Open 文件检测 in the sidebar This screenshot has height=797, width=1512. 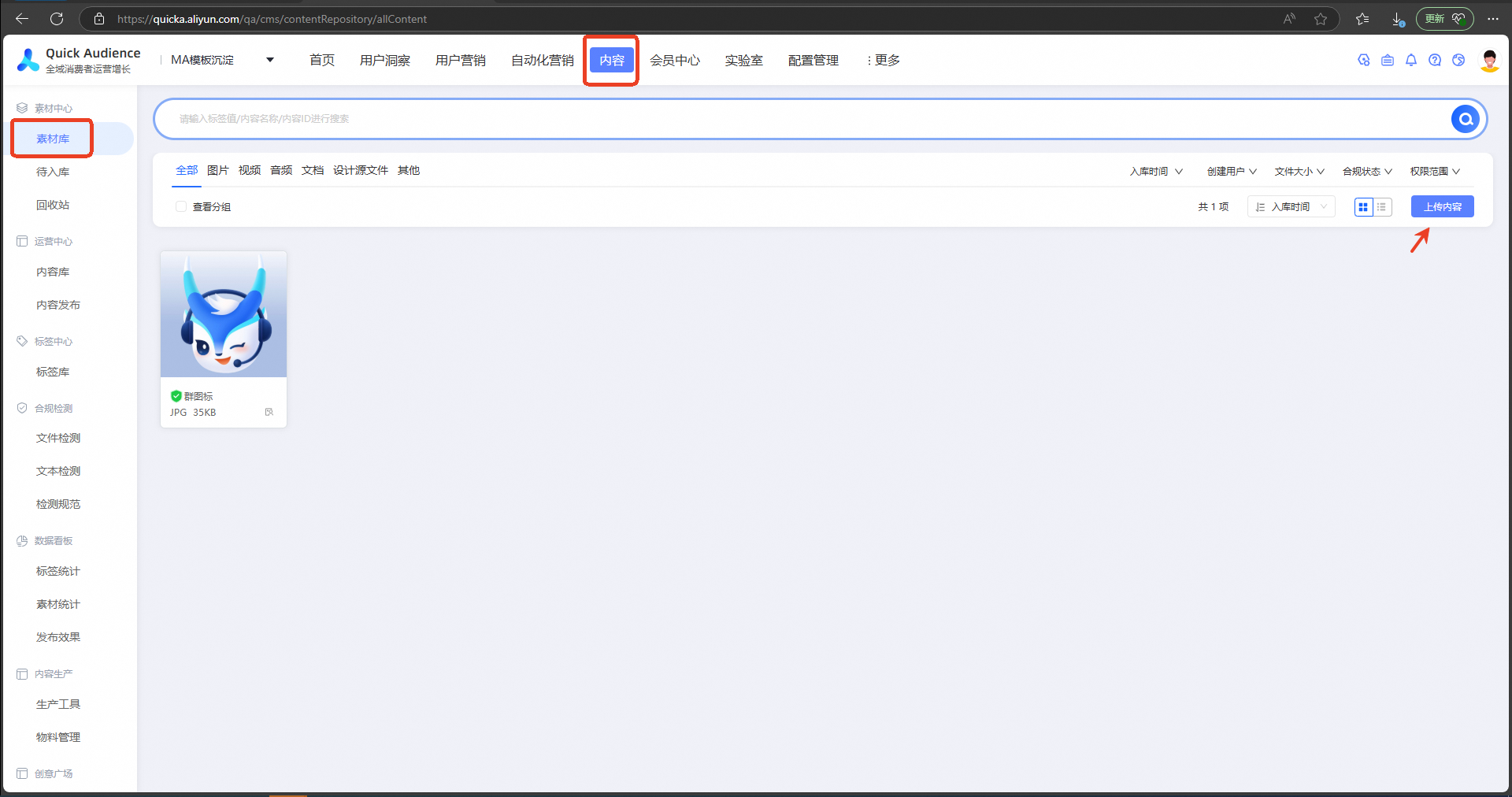tap(58, 438)
